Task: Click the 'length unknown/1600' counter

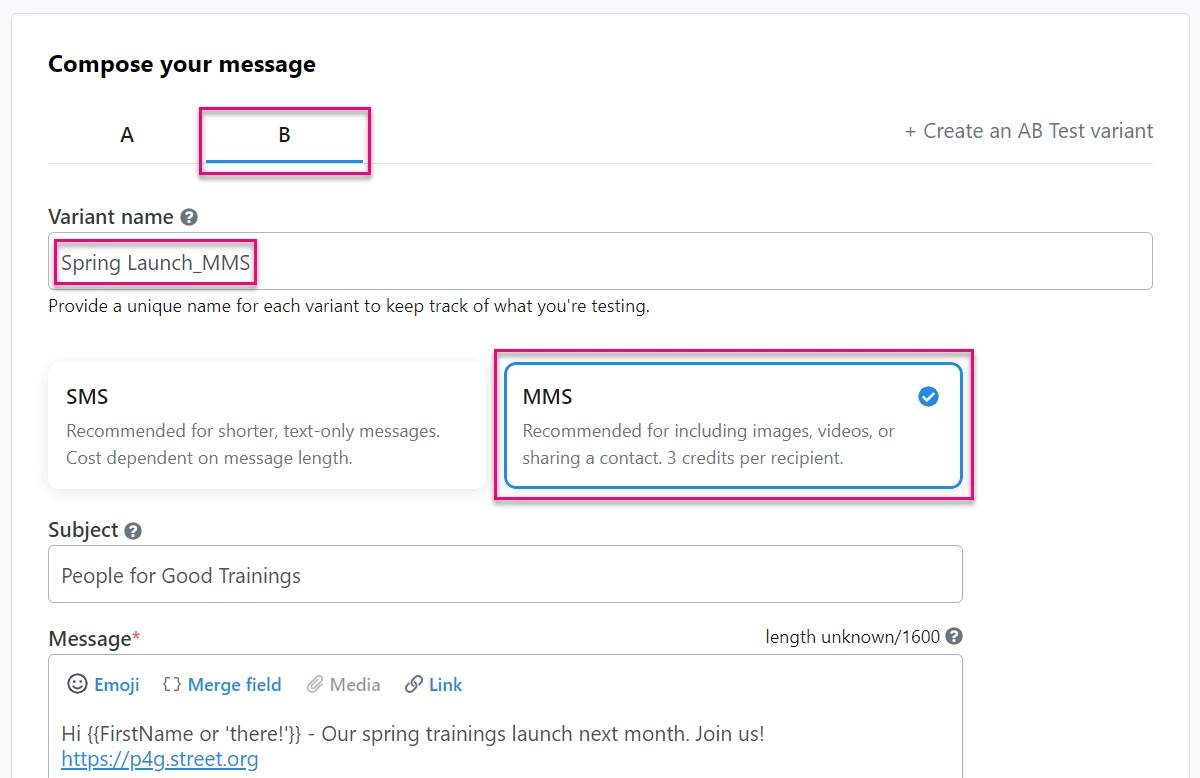Action: [853, 636]
